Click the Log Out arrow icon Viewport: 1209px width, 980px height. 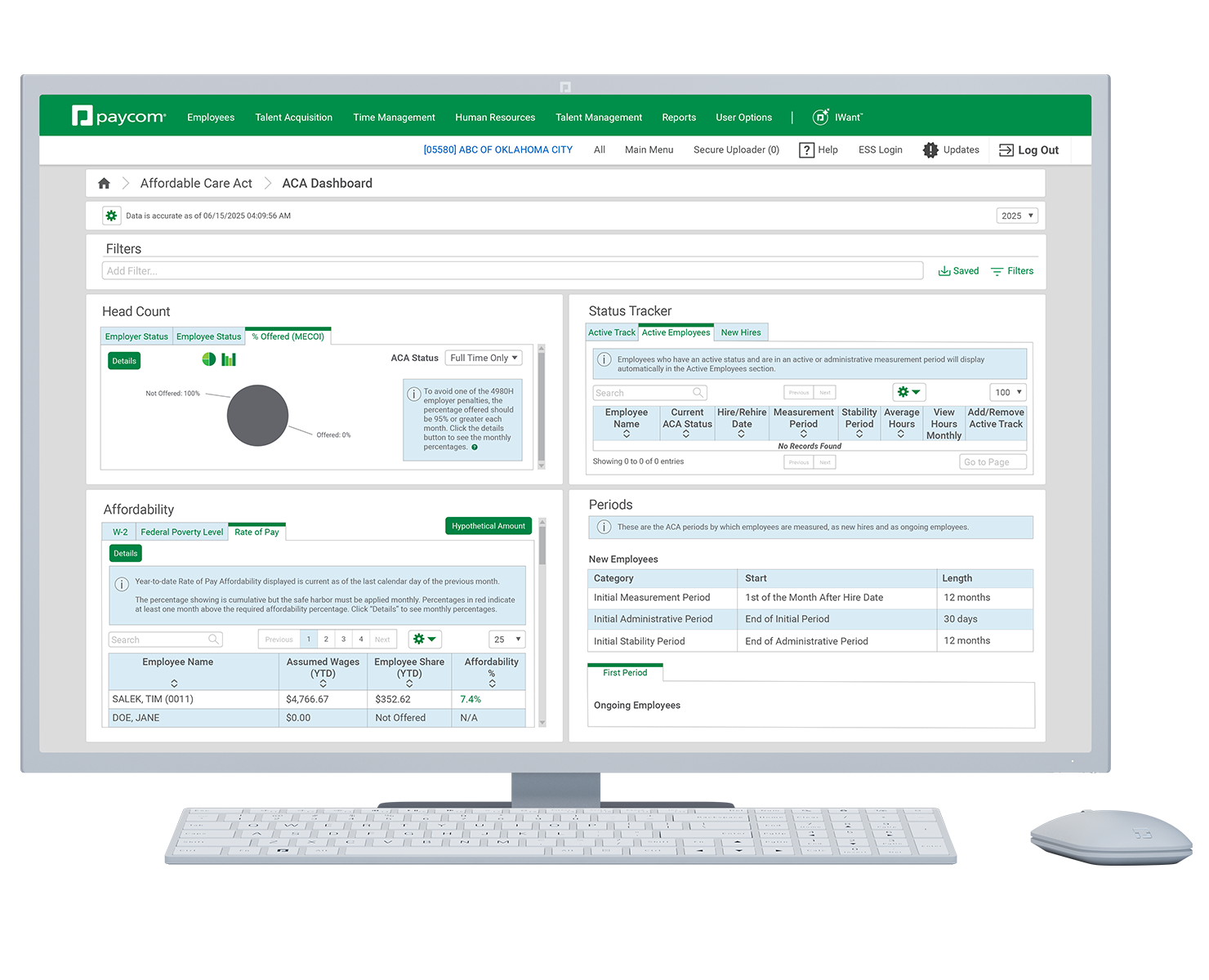1006,150
